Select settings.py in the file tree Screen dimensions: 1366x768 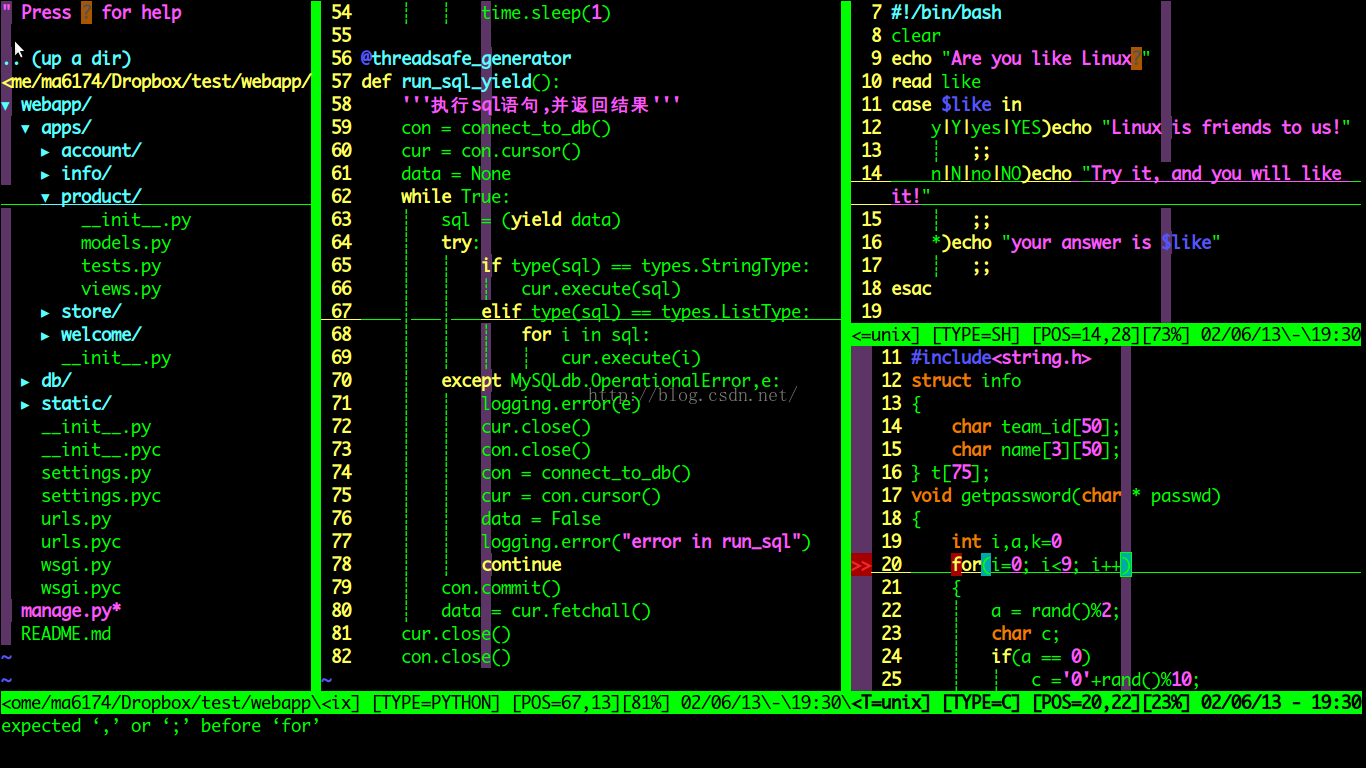(x=96, y=473)
